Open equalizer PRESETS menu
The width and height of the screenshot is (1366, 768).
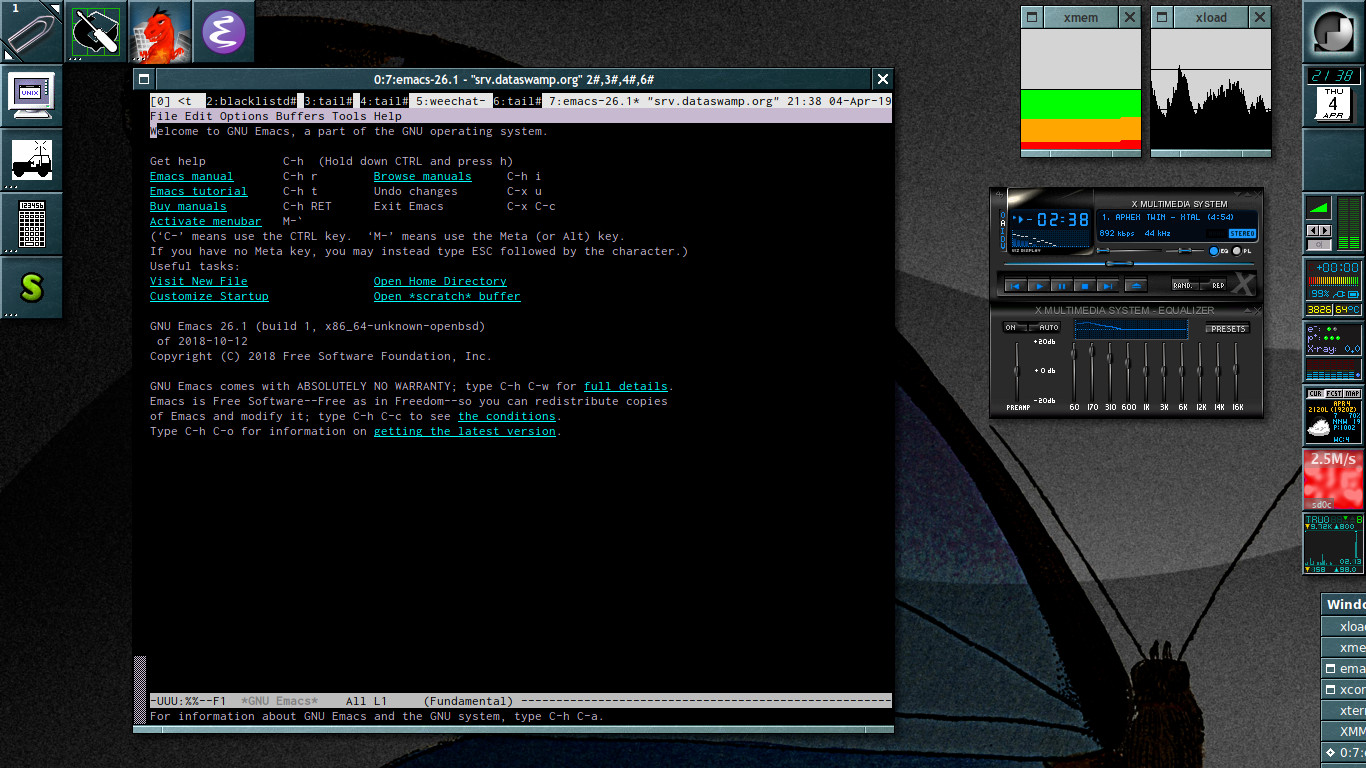click(x=1227, y=329)
